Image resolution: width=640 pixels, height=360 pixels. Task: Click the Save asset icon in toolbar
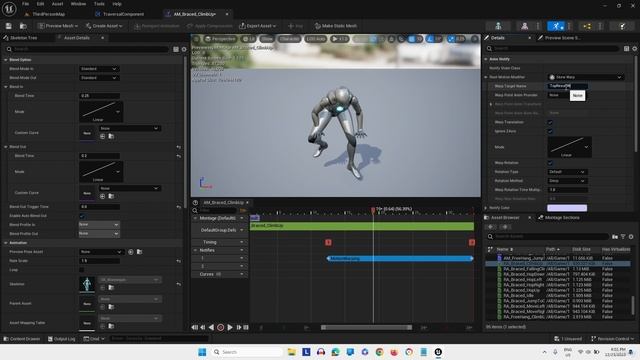pyautogui.click(x=9, y=26)
